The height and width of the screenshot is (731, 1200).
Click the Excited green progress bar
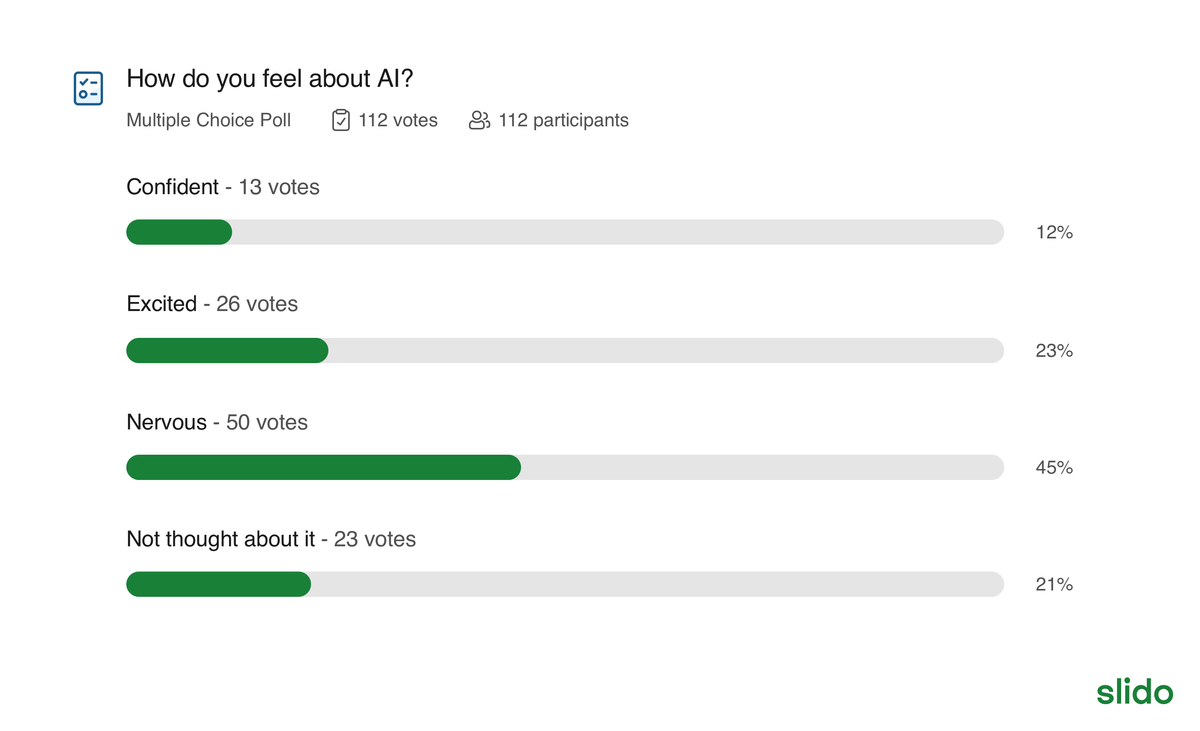click(227, 350)
